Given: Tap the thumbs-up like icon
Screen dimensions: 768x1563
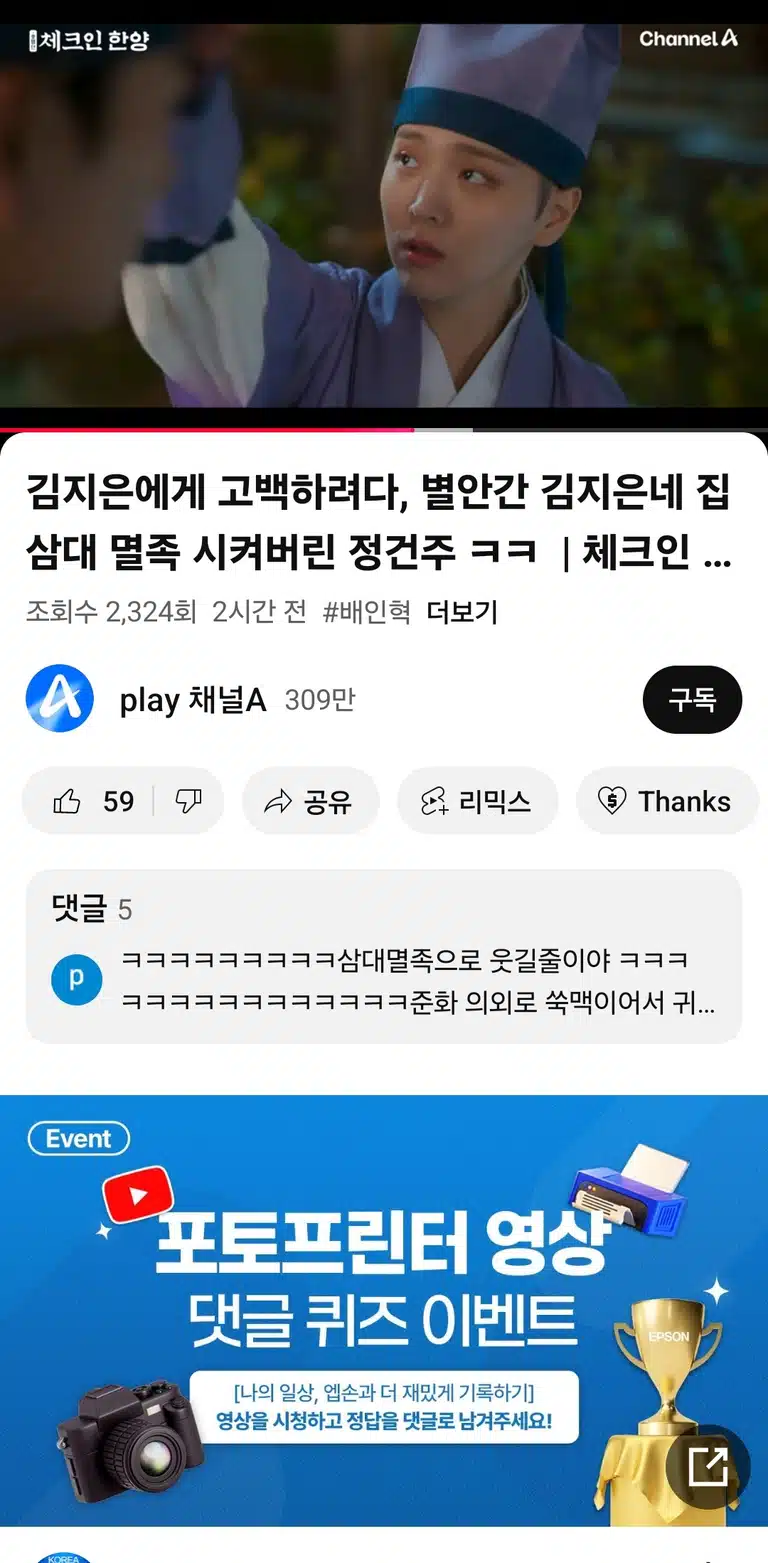Looking at the screenshot, I should tap(67, 801).
